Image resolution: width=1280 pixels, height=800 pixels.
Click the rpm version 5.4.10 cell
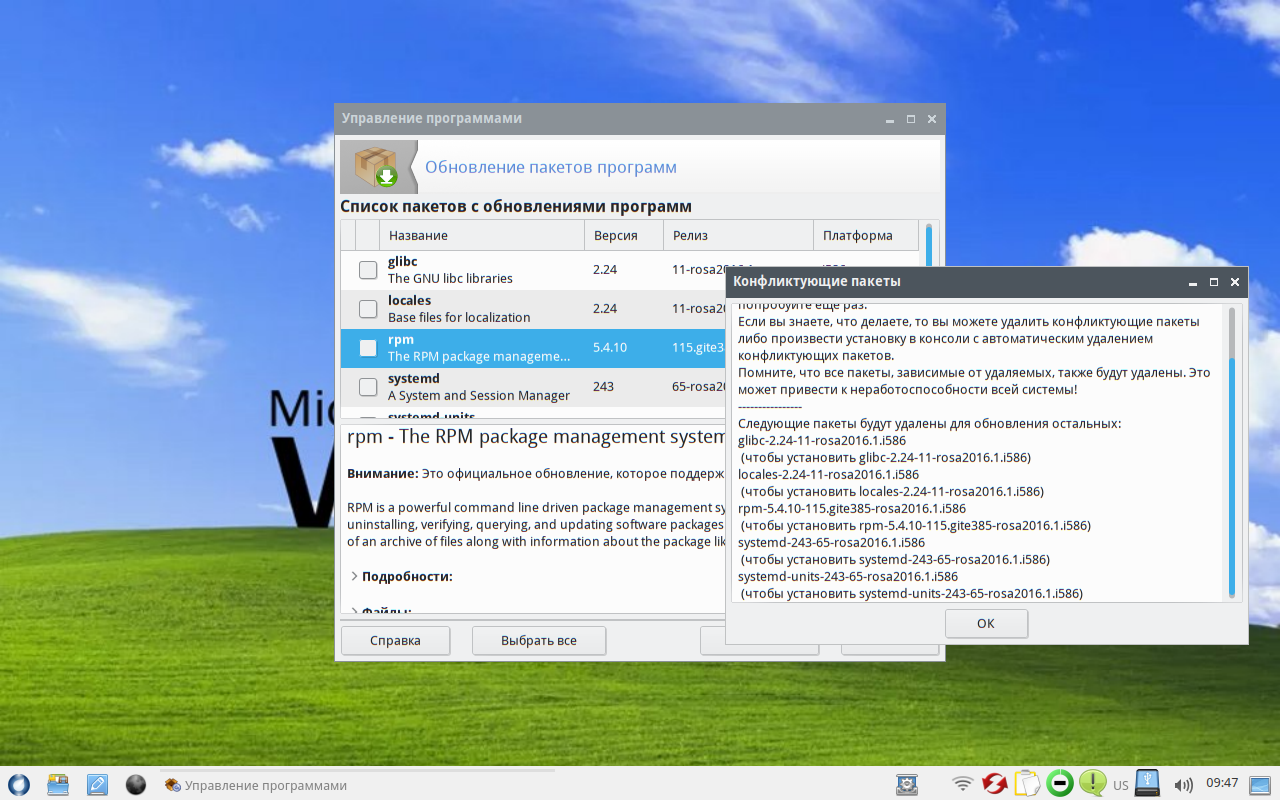tap(610, 348)
